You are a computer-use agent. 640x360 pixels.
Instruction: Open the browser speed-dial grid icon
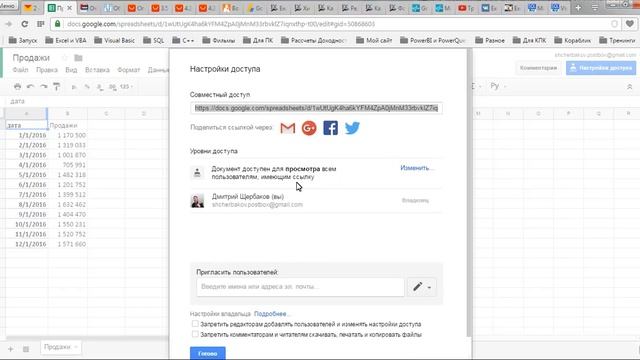pyautogui.click(x=40, y=24)
